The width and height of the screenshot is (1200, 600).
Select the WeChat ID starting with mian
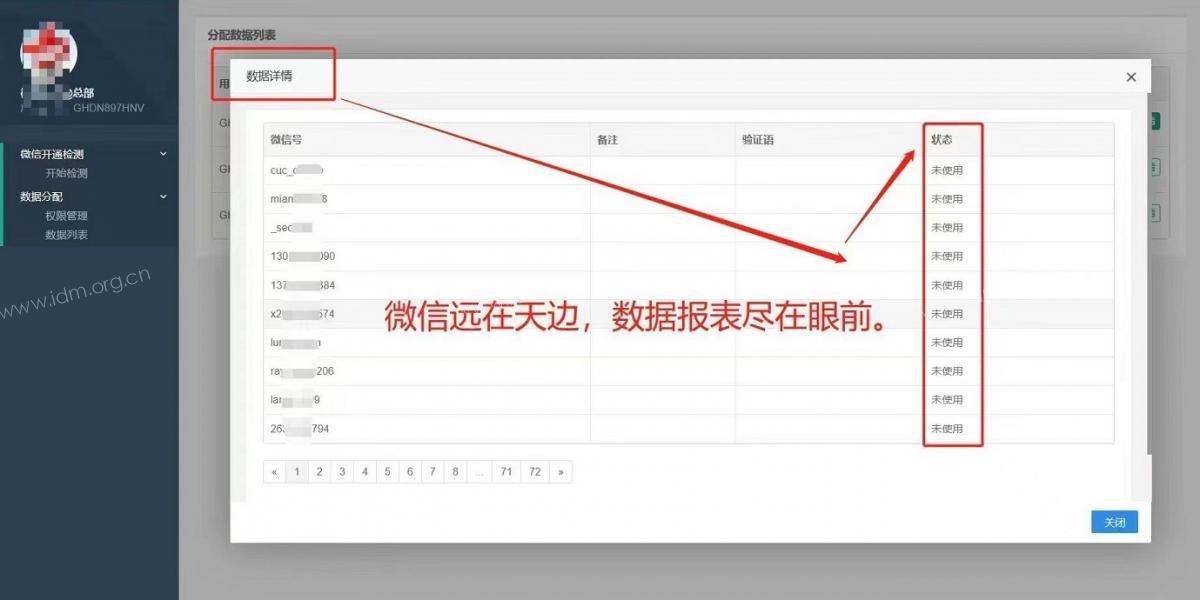tap(299, 199)
